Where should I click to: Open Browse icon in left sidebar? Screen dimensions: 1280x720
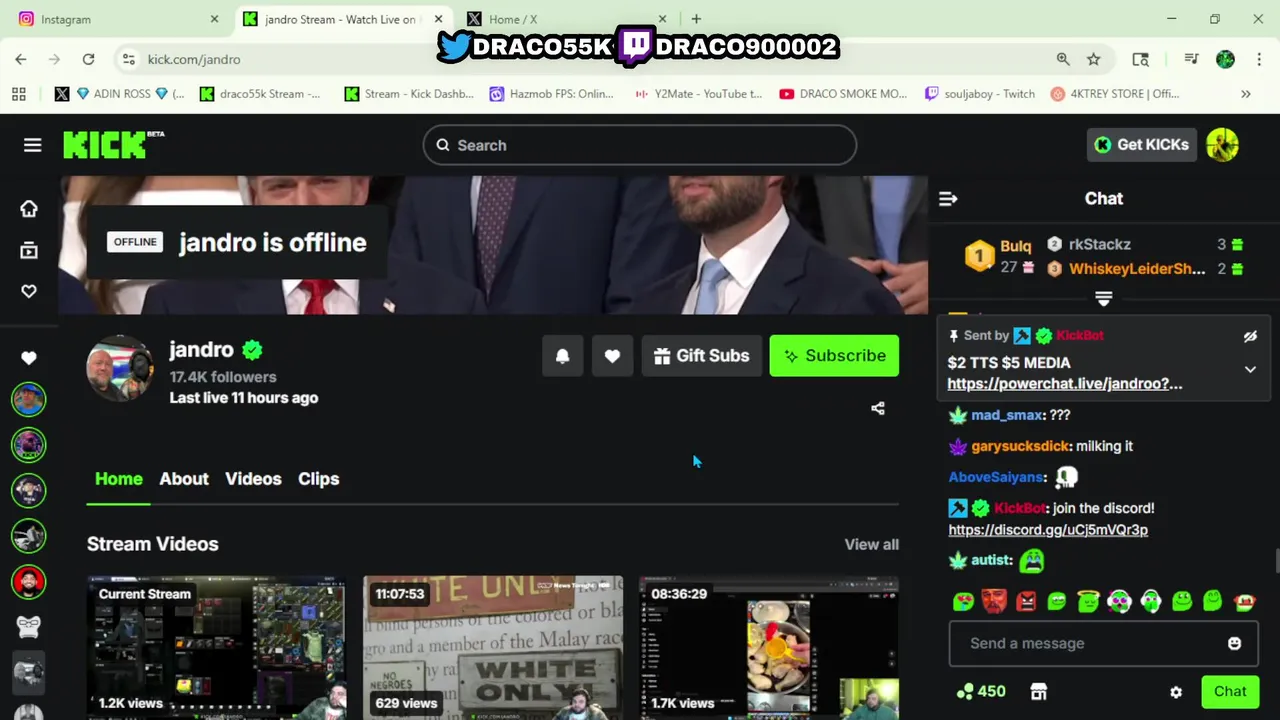tap(29, 250)
